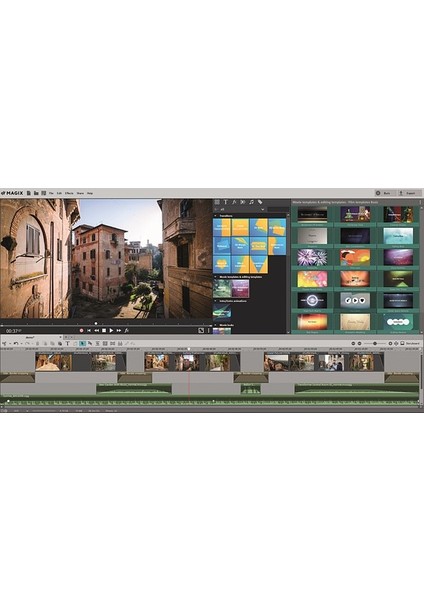This screenshot has height=600, width=424.
Task: Stop playback
Action: (x=104, y=330)
